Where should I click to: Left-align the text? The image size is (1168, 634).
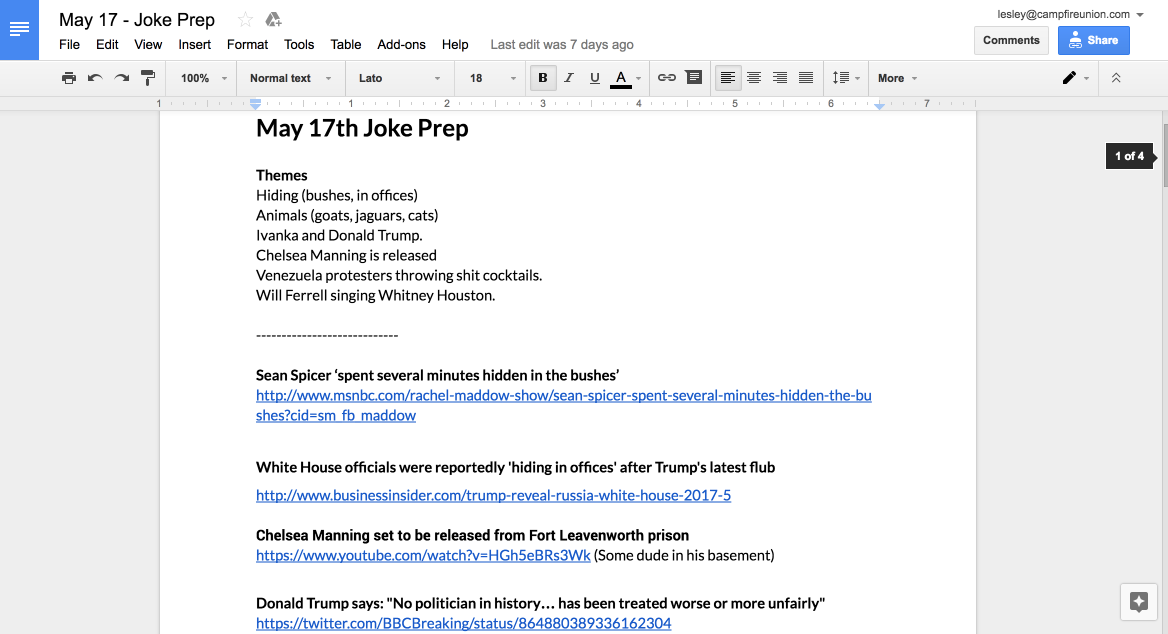728,78
